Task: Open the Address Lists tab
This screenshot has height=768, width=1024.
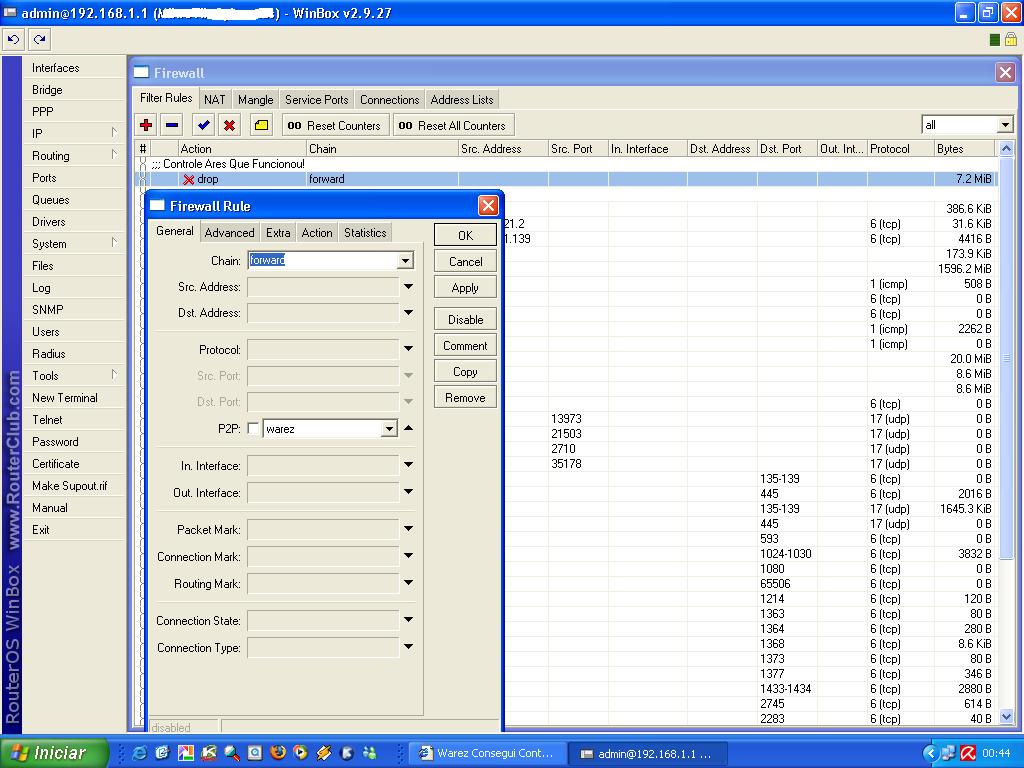Action: (x=462, y=99)
